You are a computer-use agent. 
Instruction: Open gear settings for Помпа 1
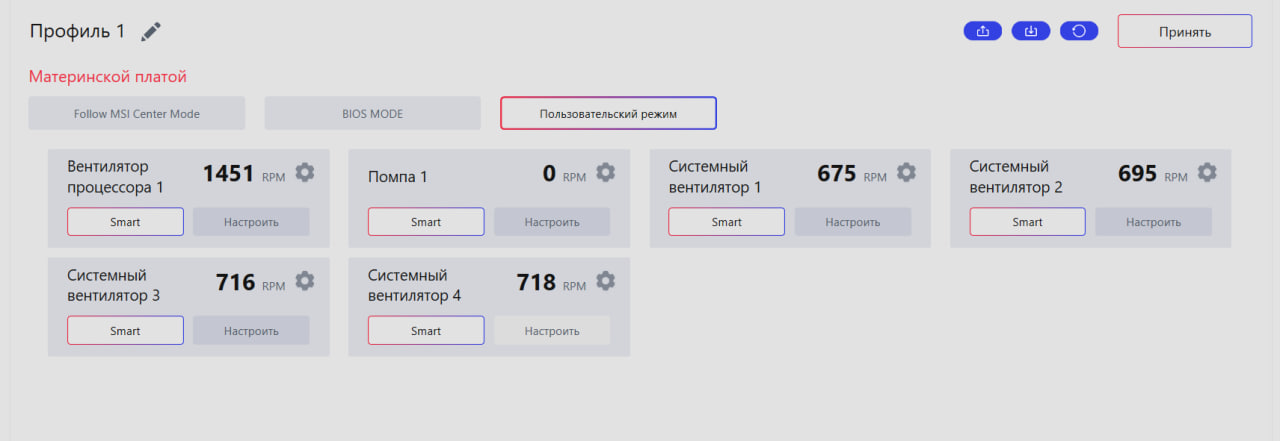click(605, 172)
